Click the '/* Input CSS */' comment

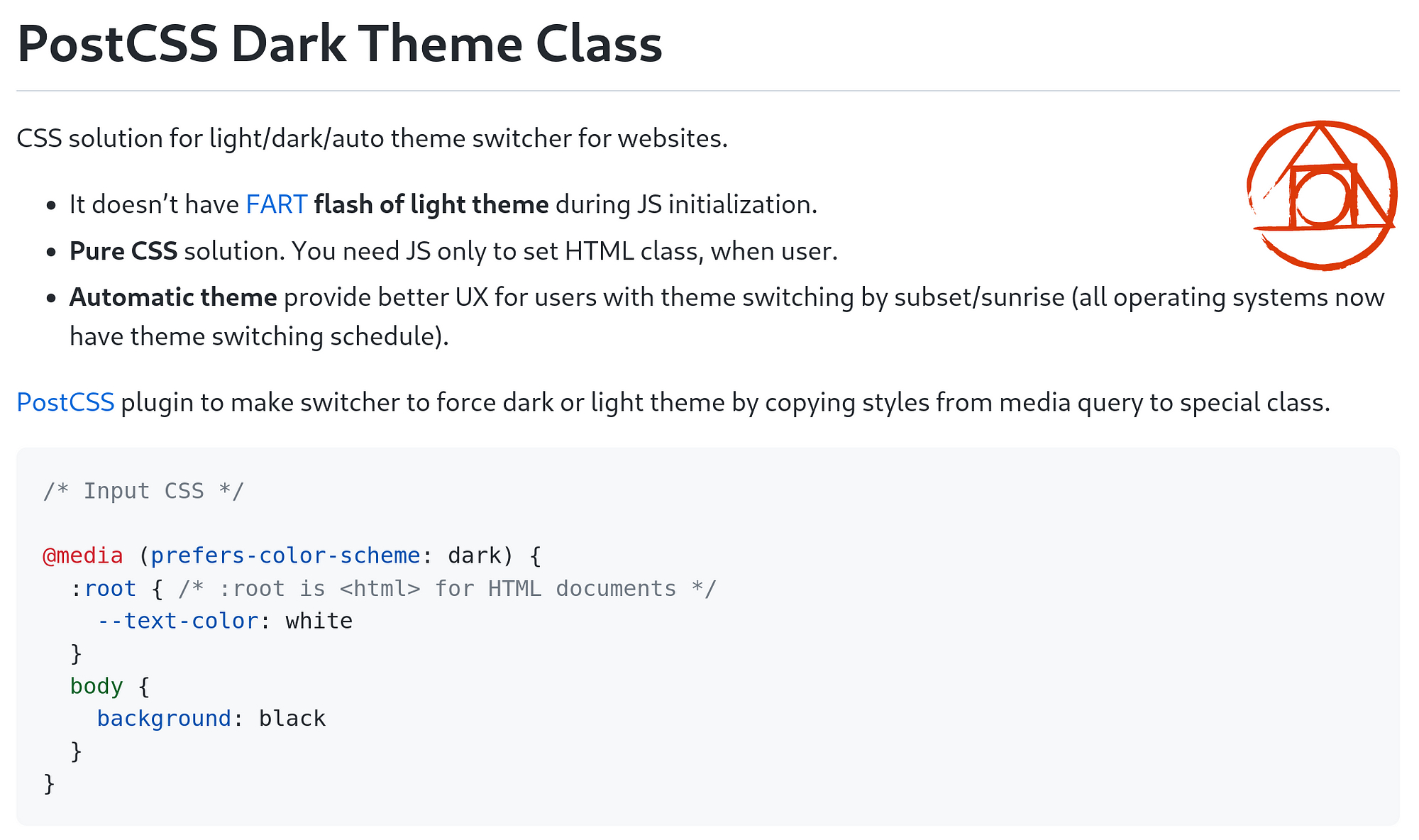(x=143, y=491)
